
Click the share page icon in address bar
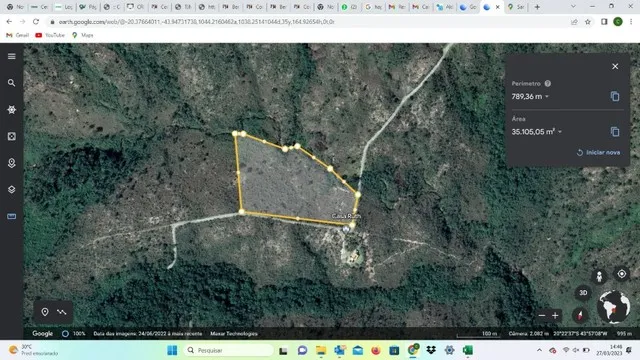574,22
